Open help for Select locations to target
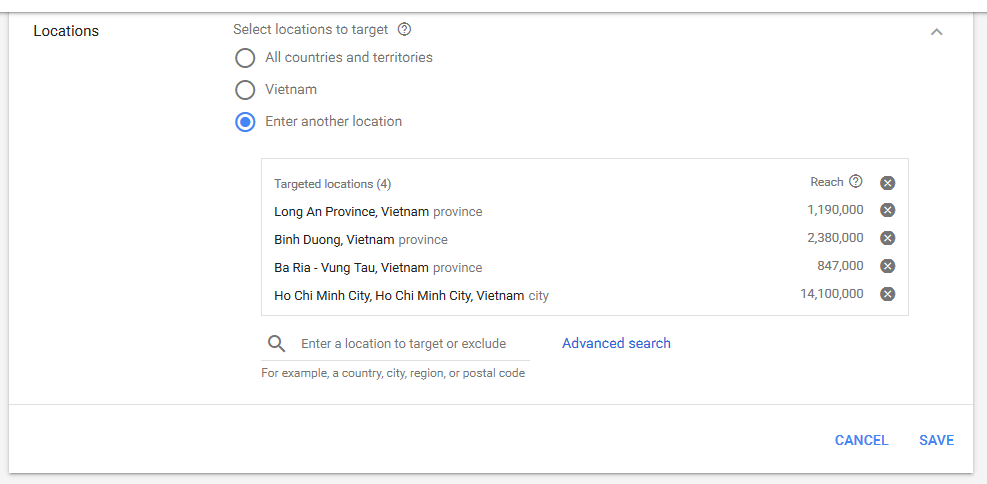The image size is (987, 484). pyautogui.click(x=405, y=29)
